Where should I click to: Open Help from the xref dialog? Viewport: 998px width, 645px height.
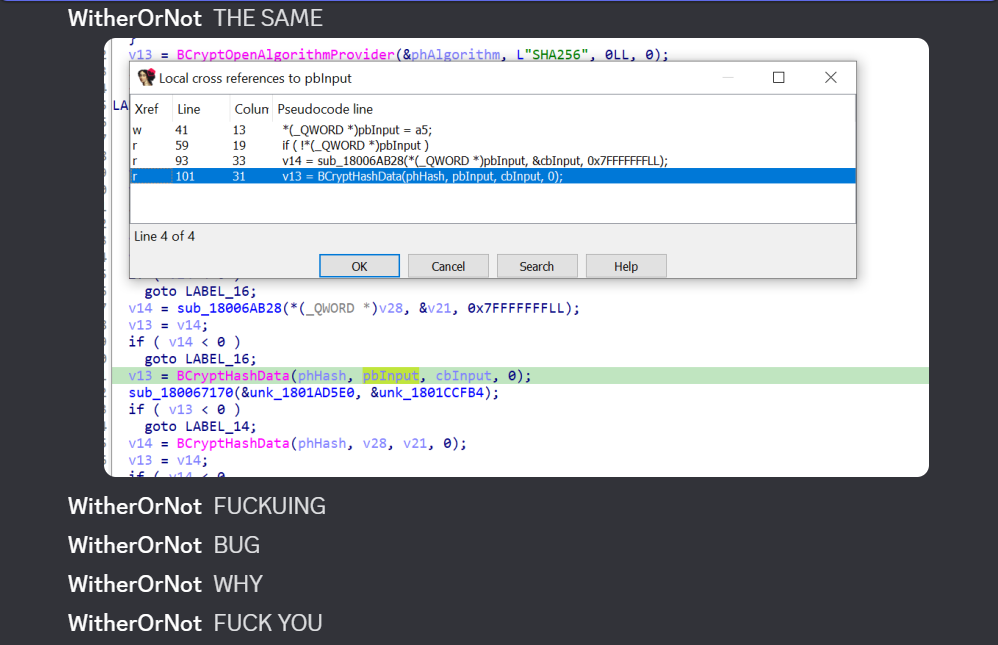[626, 266]
